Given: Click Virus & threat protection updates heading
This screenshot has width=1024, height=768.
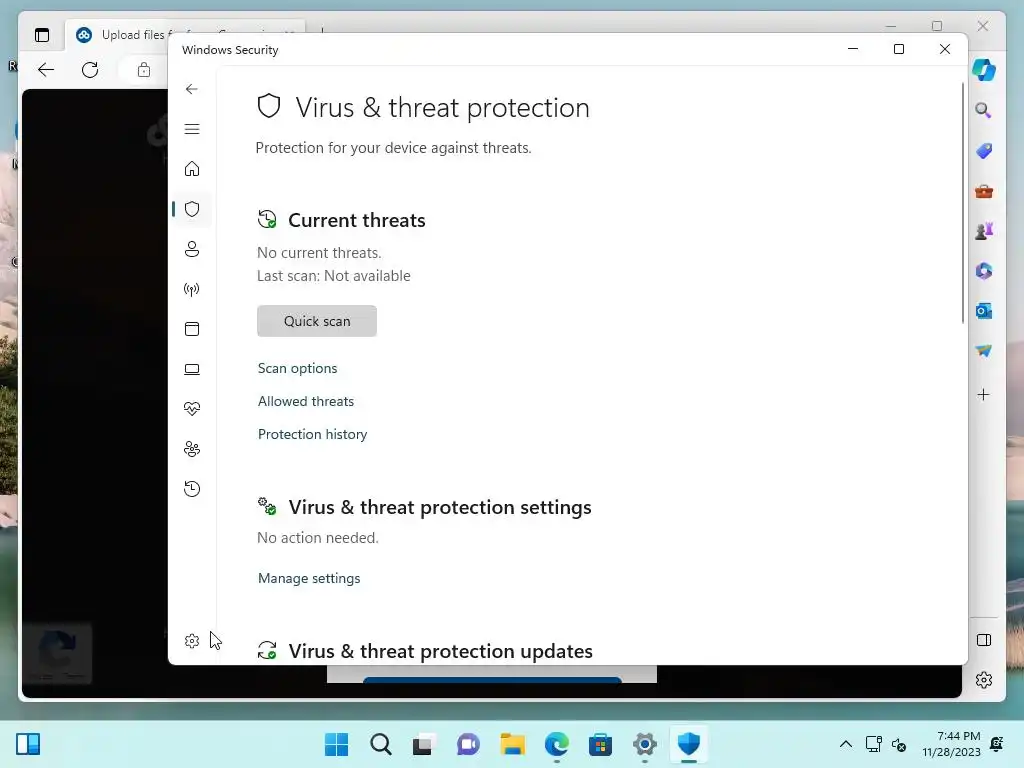Looking at the screenshot, I should tap(440, 651).
